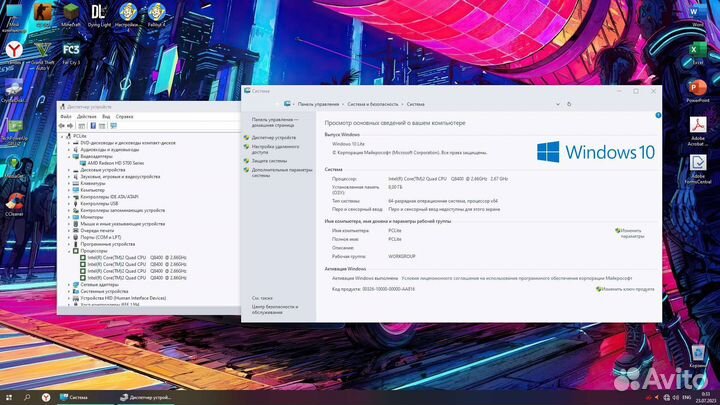Collapse the Процессоры node
The height and width of the screenshot is (405, 720).
tap(69, 251)
